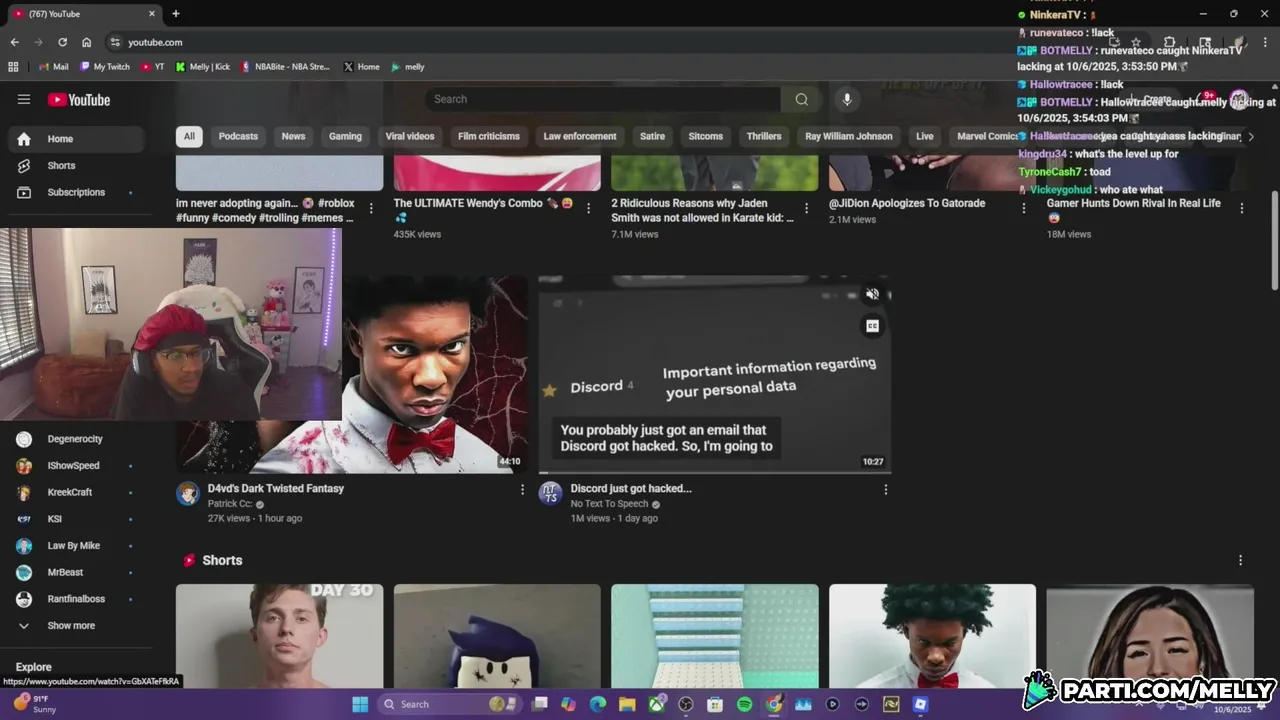Open a new browser tab
1280x720 pixels.
click(x=176, y=14)
